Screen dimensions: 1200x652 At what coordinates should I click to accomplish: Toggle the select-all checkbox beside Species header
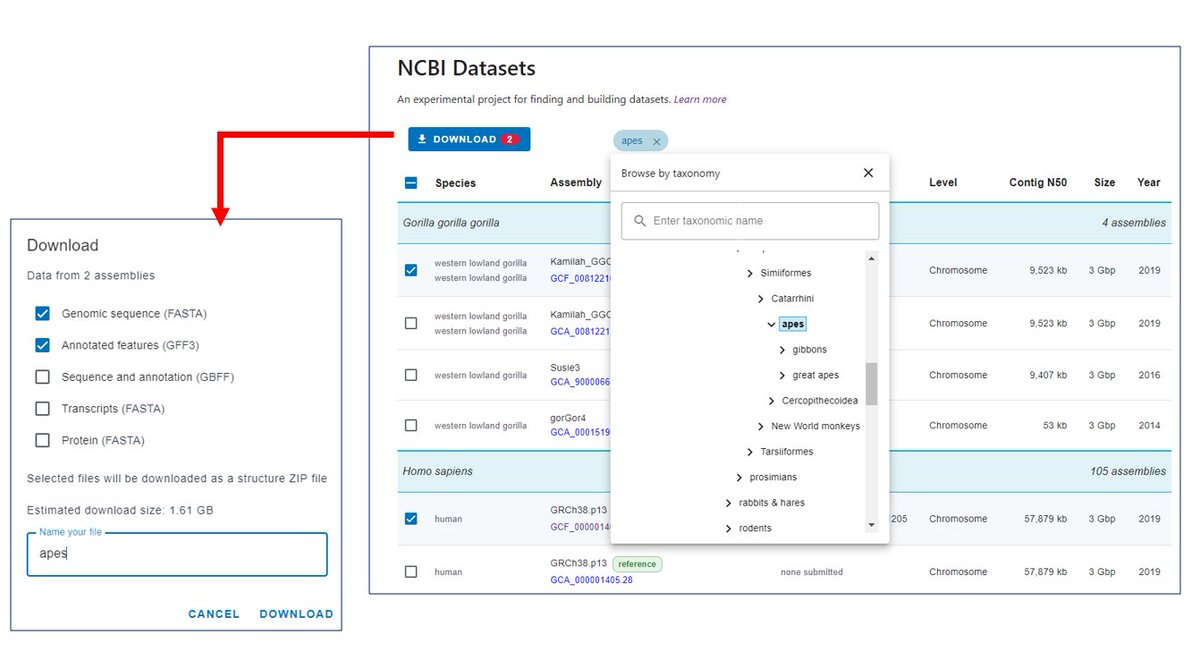click(x=411, y=183)
